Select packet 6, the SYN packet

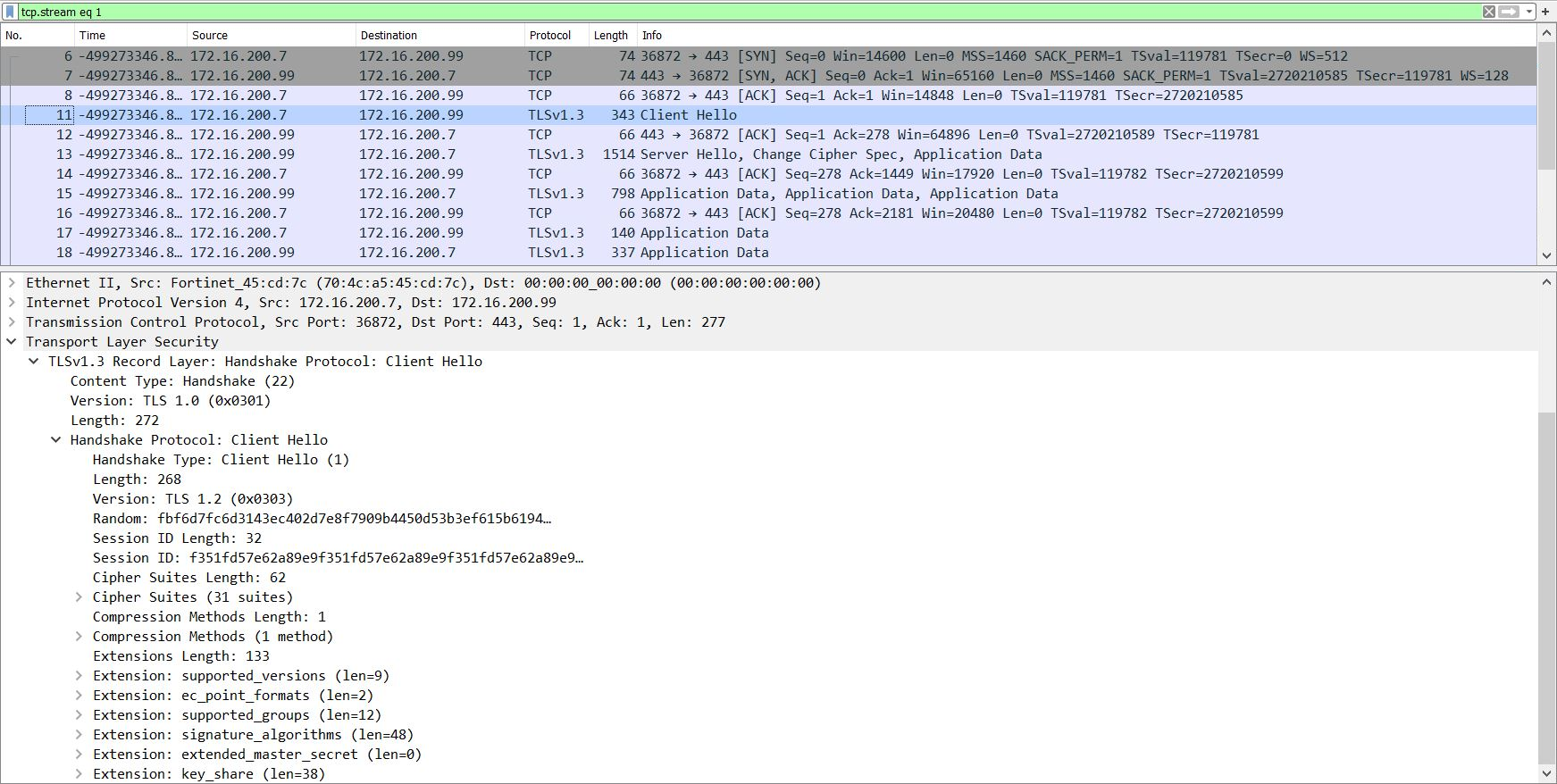click(768, 56)
